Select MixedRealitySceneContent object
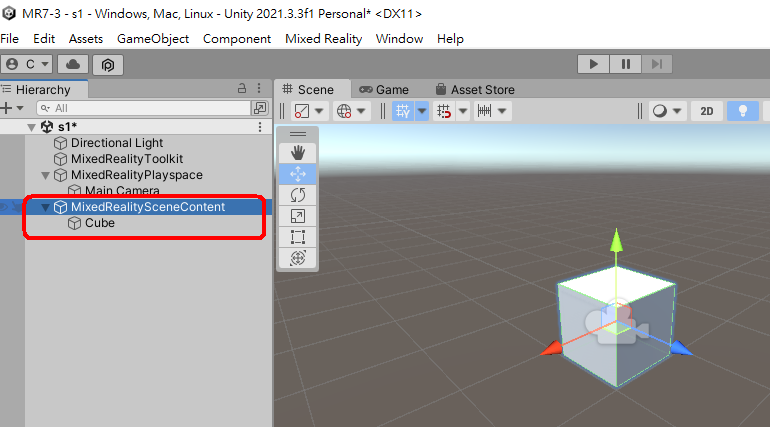 pos(148,207)
